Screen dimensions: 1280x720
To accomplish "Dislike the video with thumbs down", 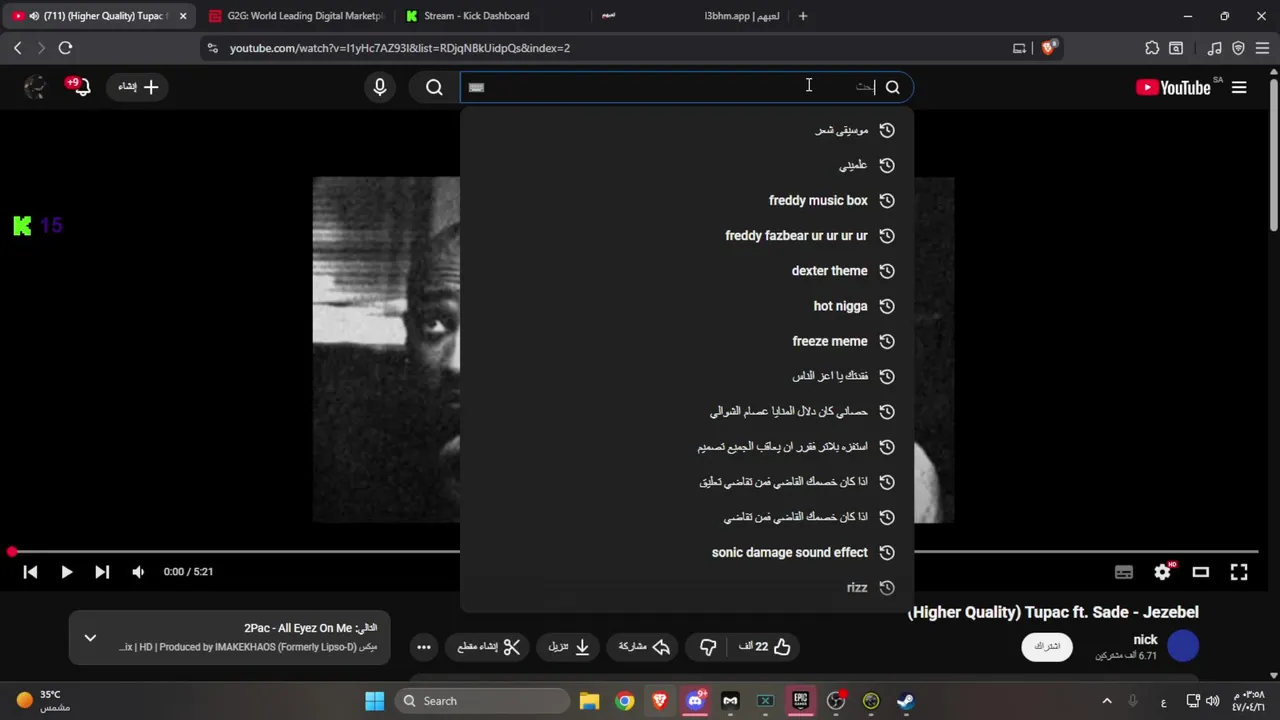I will 708,647.
